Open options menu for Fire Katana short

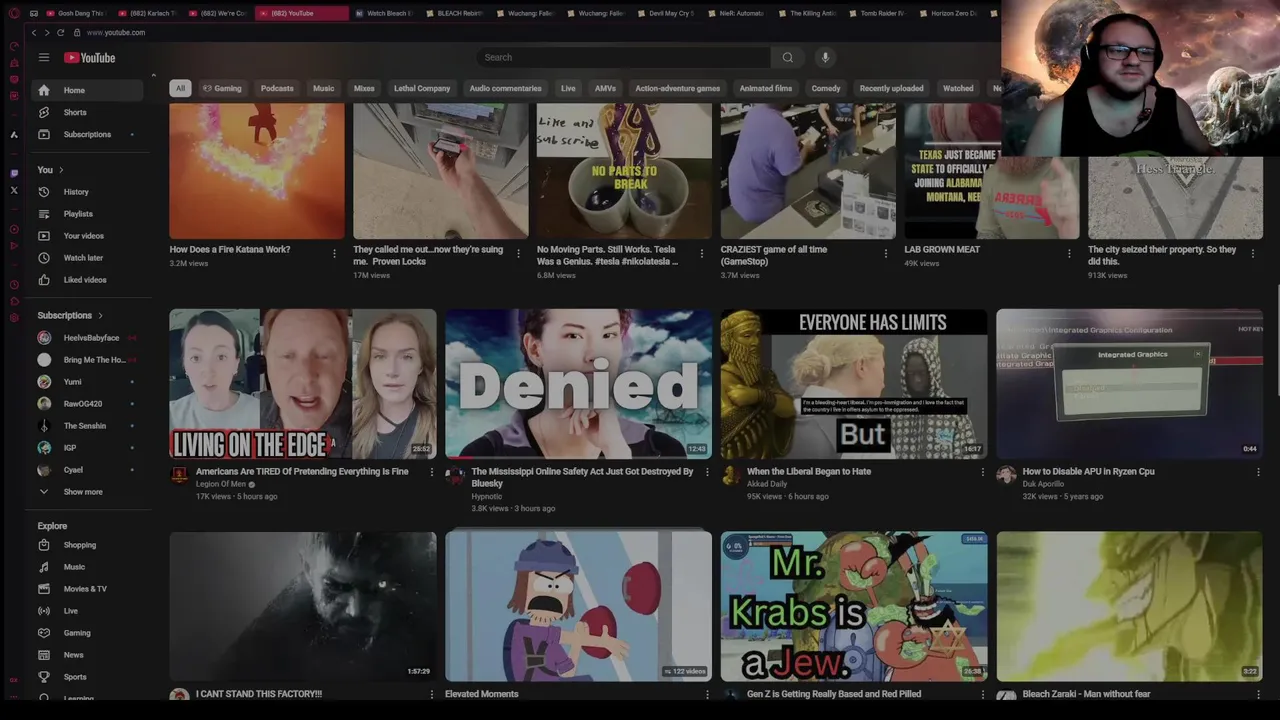coord(334,254)
